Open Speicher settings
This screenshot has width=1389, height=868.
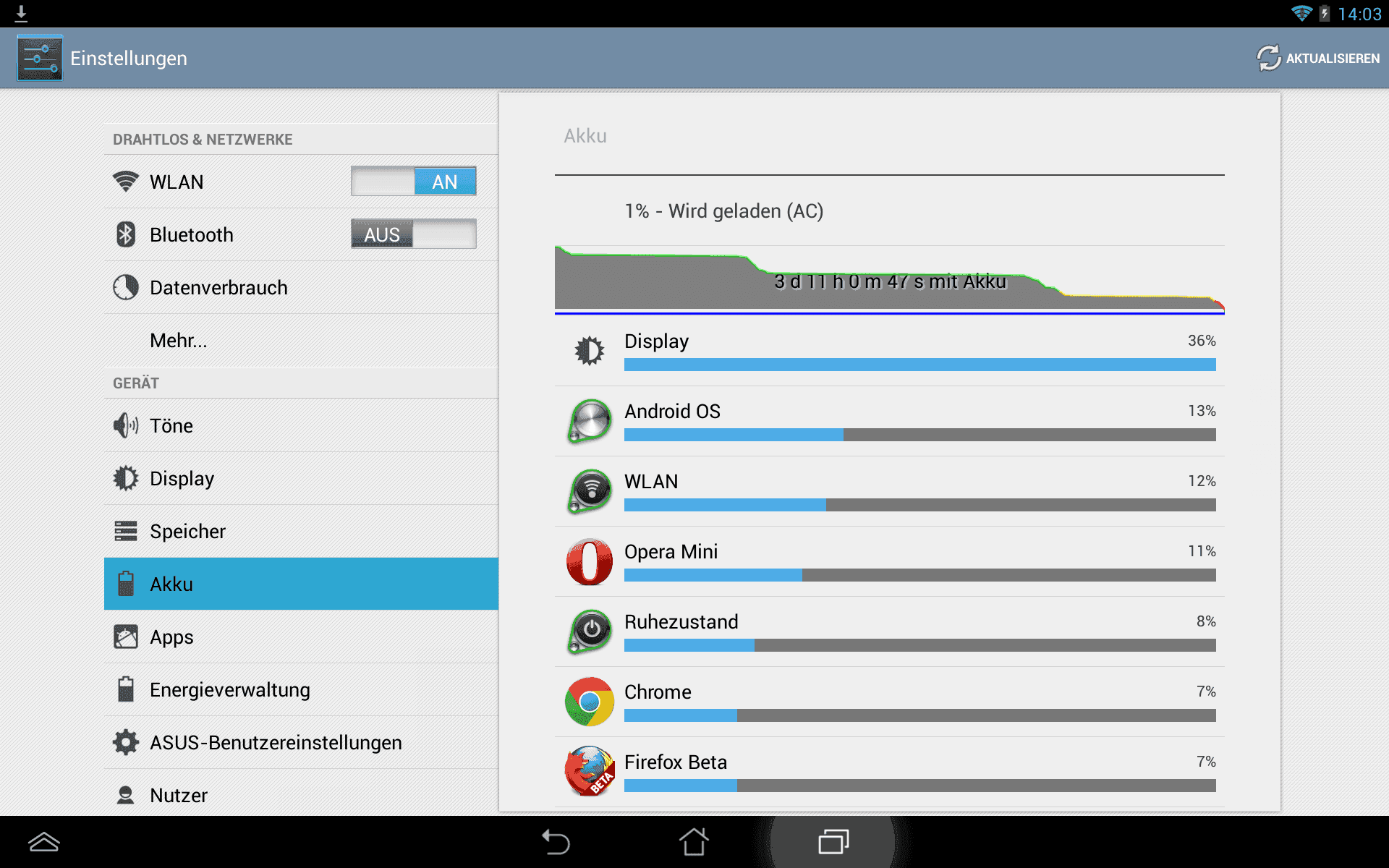301,531
